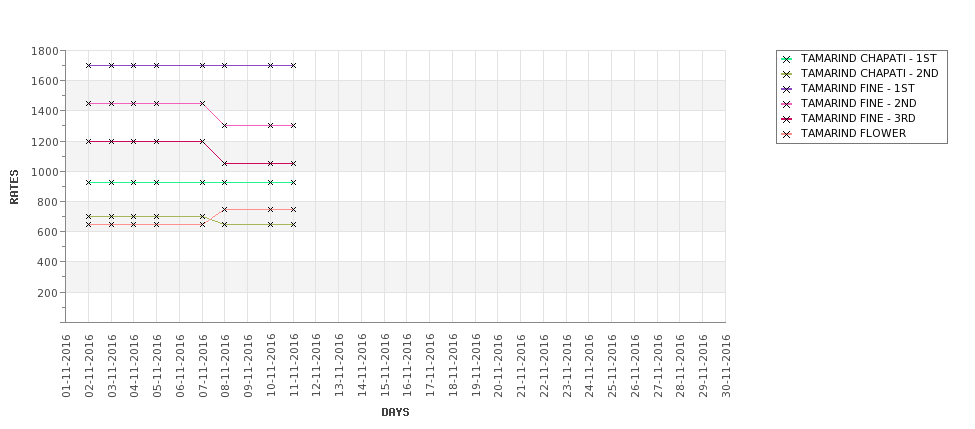Image resolution: width=975 pixels, height=429 pixels.
Task: Click the 01-11-2016 date axis label
Action: [66, 366]
